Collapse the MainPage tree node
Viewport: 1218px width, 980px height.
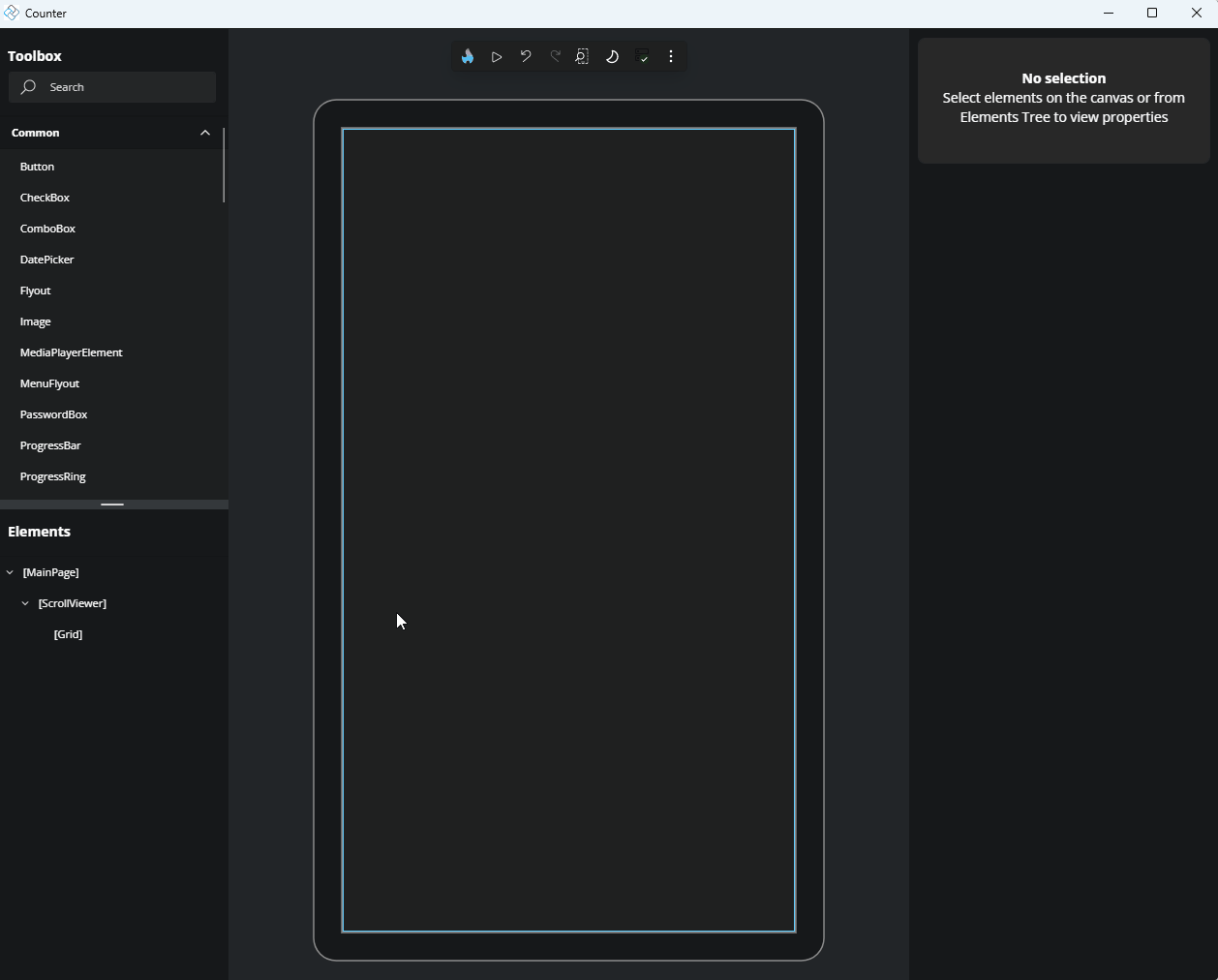point(10,572)
